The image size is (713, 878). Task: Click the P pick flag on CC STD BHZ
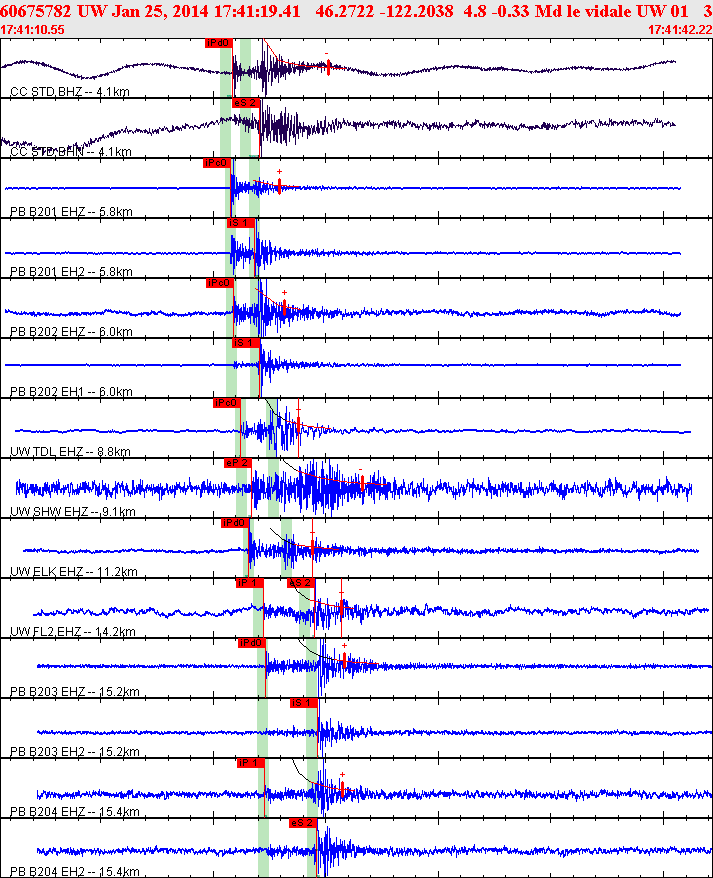coord(218,43)
